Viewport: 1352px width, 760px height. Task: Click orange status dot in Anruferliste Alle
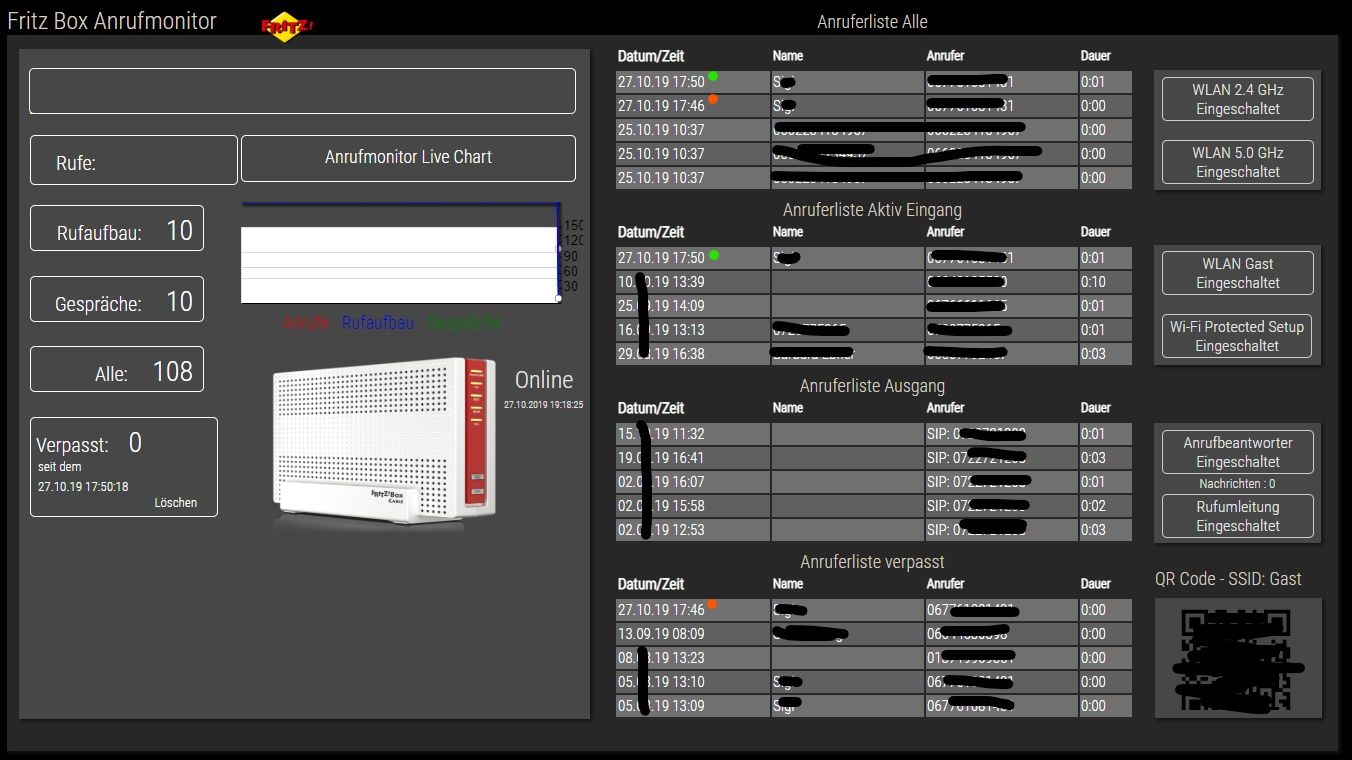pos(713,99)
